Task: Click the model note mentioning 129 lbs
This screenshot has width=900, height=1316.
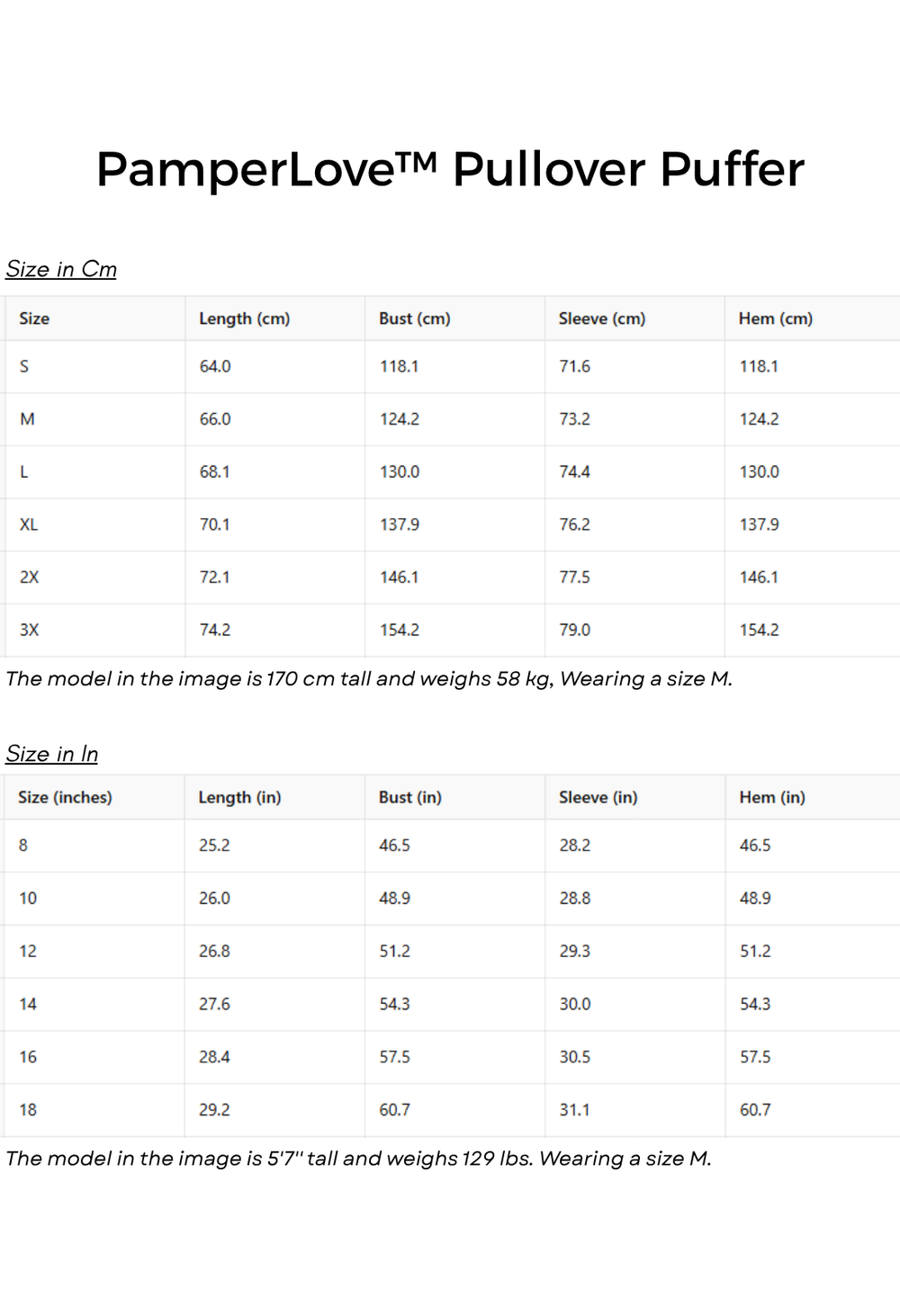Action: pyautogui.click(x=358, y=1159)
